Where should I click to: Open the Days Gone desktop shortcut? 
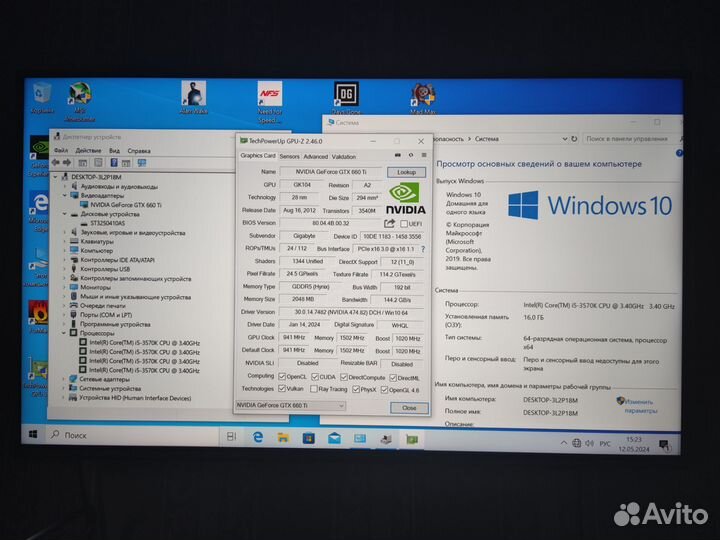[x=346, y=98]
